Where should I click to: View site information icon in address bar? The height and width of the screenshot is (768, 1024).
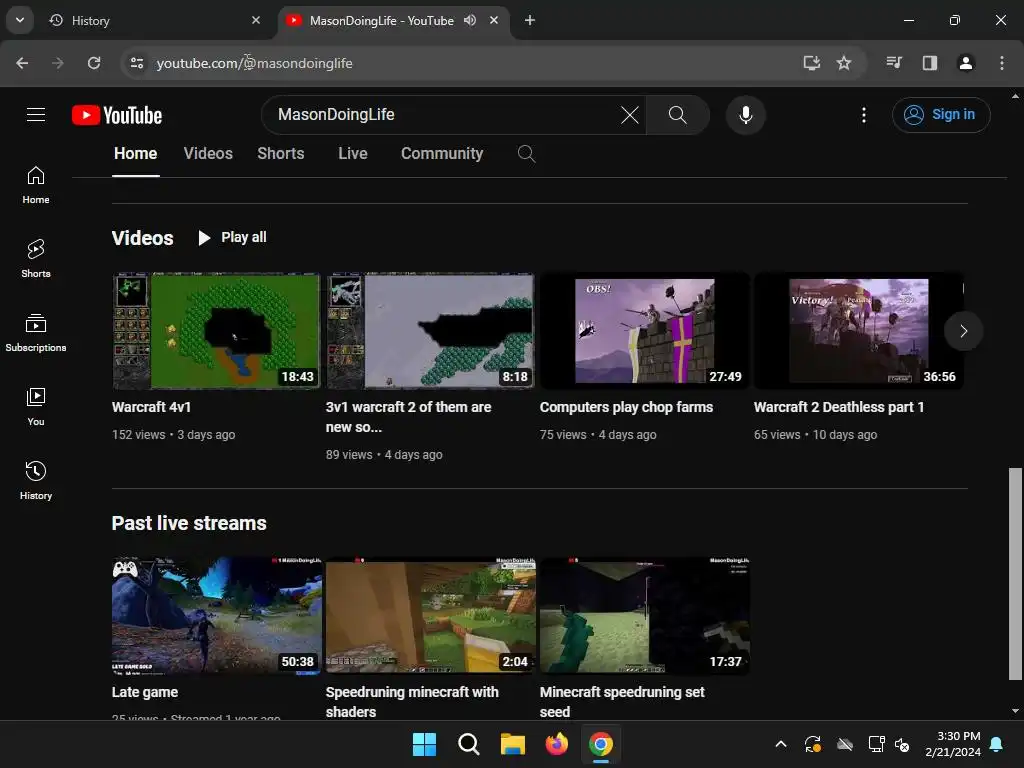pyautogui.click(x=136, y=63)
